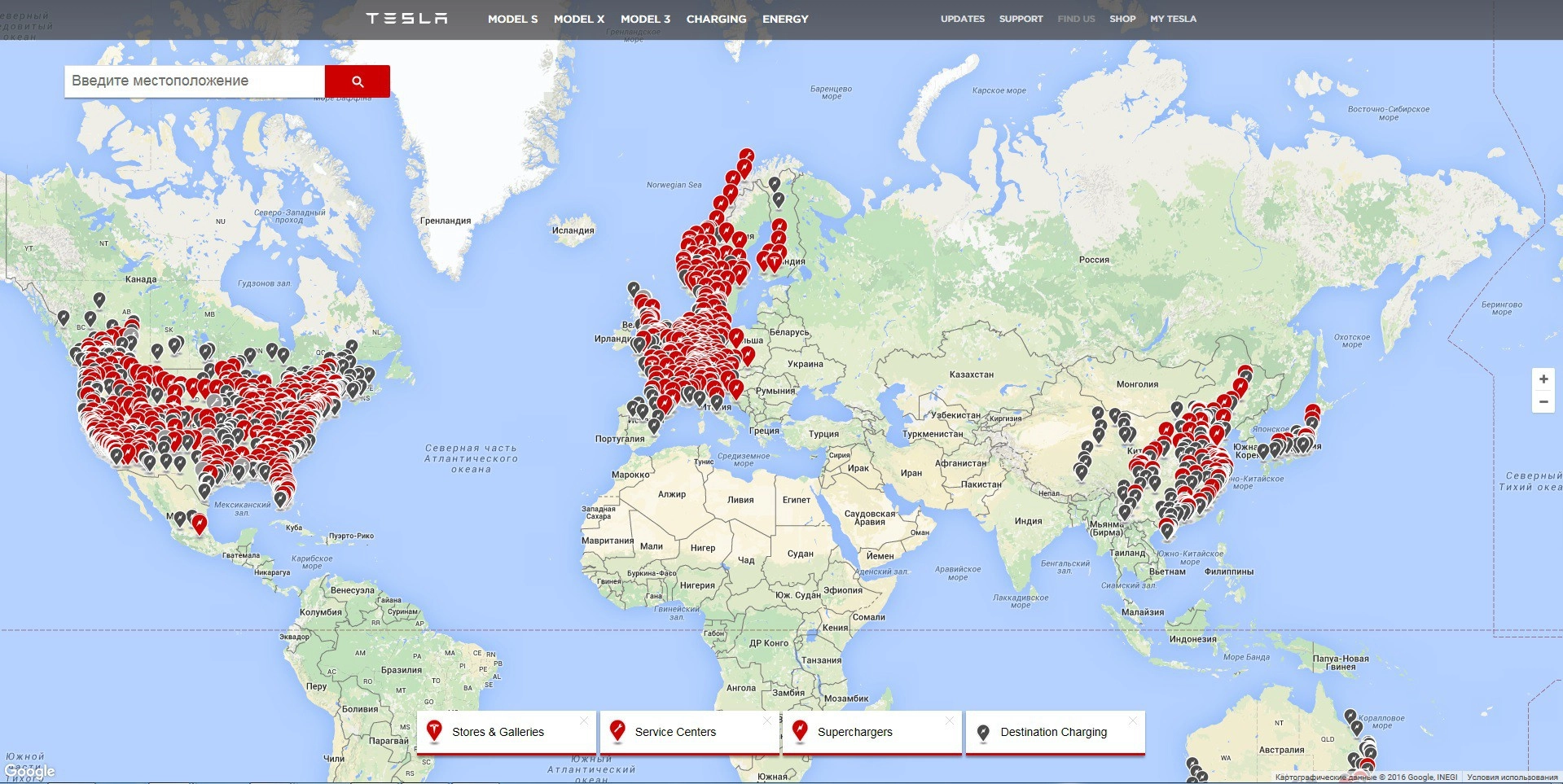Zoom out with the minus button
Screen dimensions: 1563x784
pos(1543,402)
